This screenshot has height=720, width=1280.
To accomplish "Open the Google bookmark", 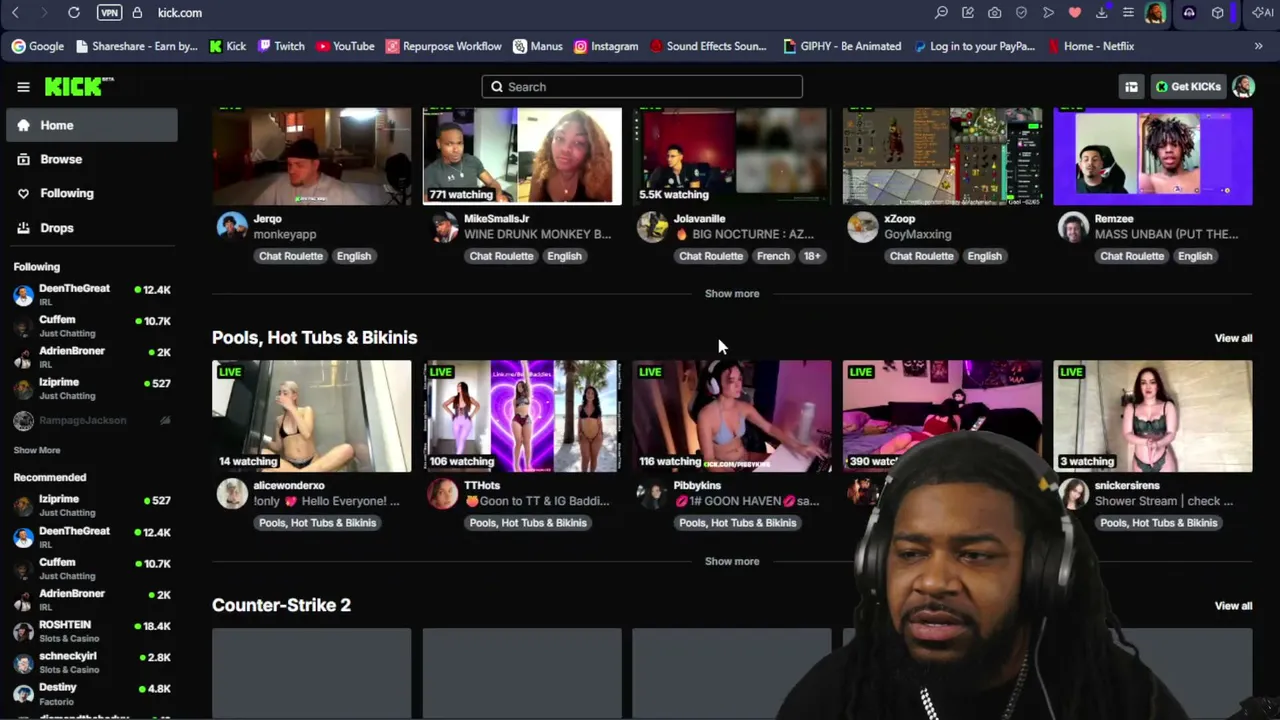I will click(38, 46).
